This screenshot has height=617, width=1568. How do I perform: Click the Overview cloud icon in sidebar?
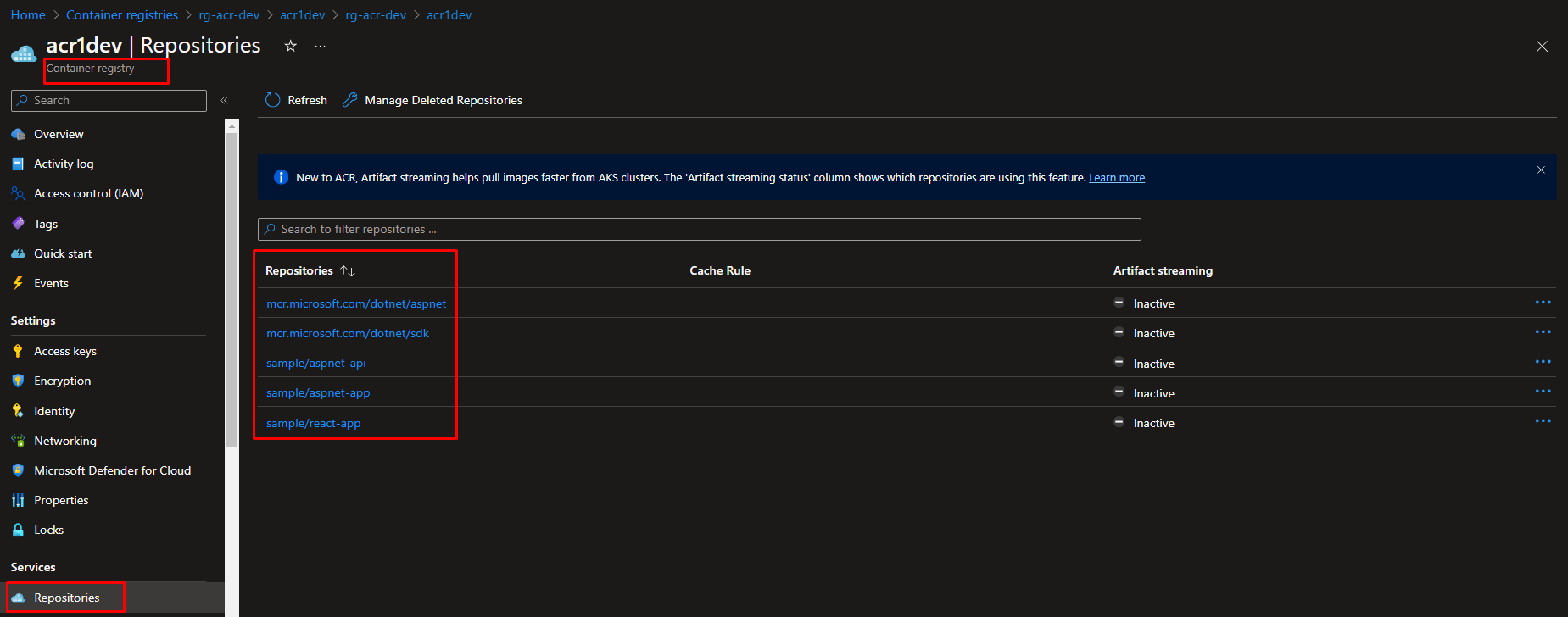18,134
